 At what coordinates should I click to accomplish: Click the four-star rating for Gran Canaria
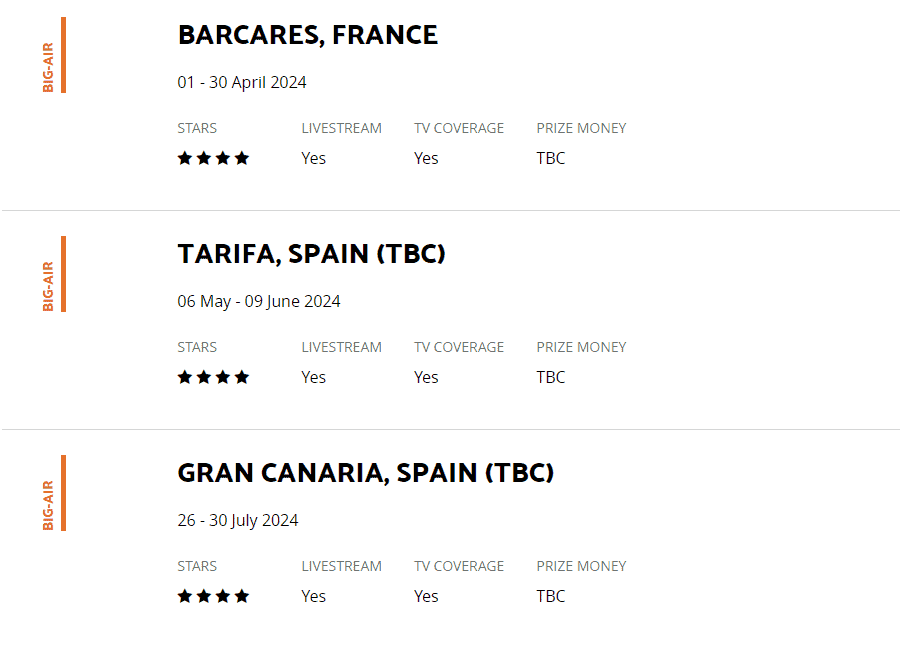(x=214, y=596)
